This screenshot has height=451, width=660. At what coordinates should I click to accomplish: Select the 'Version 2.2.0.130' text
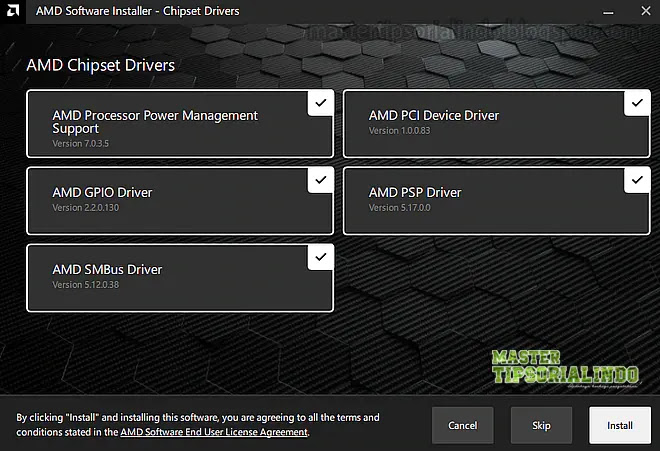pyautogui.click(x=85, y=208)
